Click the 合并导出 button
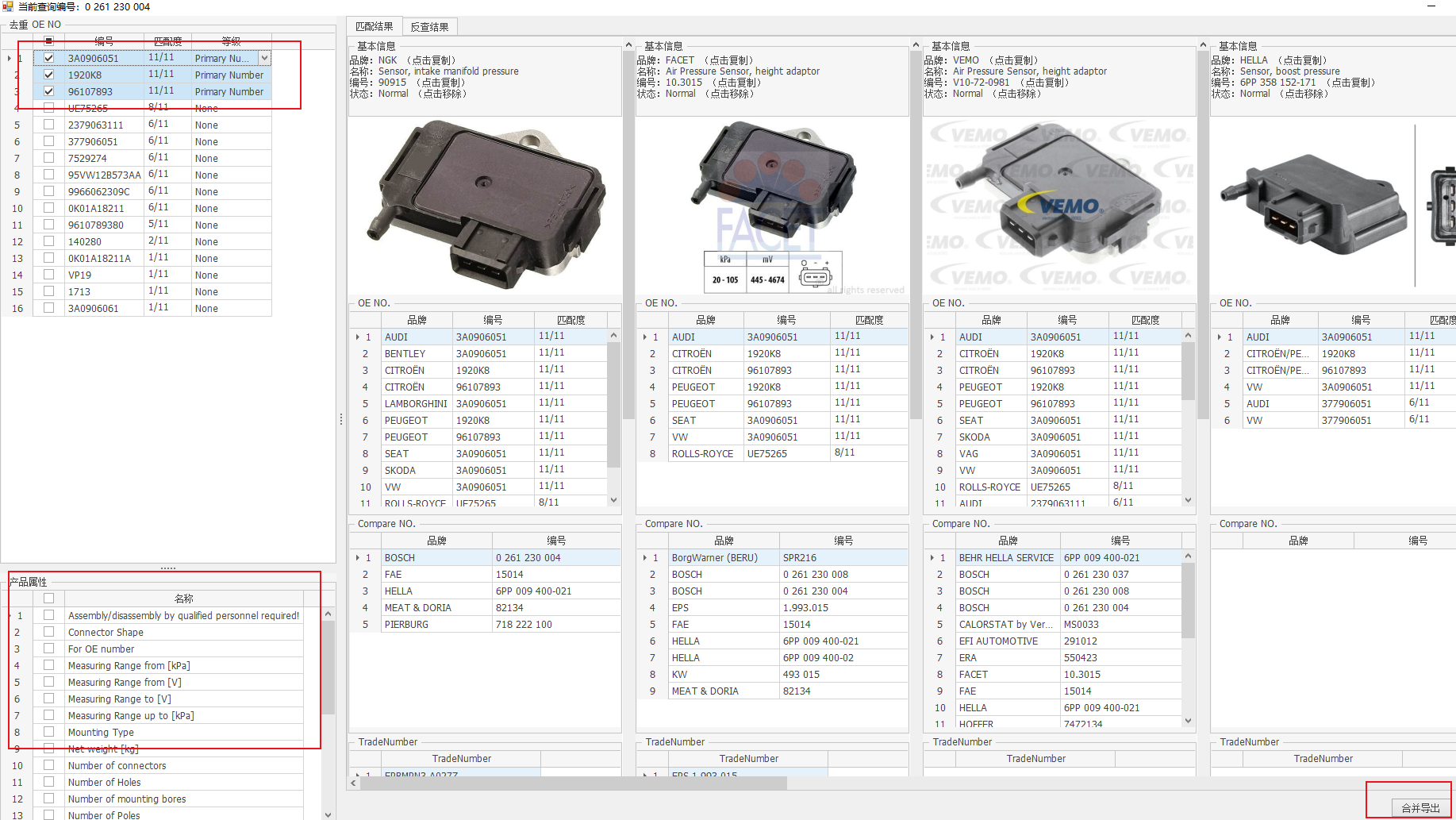Image resolution: width=1456 pixels, height=820 pixels. click(1420, 808)
